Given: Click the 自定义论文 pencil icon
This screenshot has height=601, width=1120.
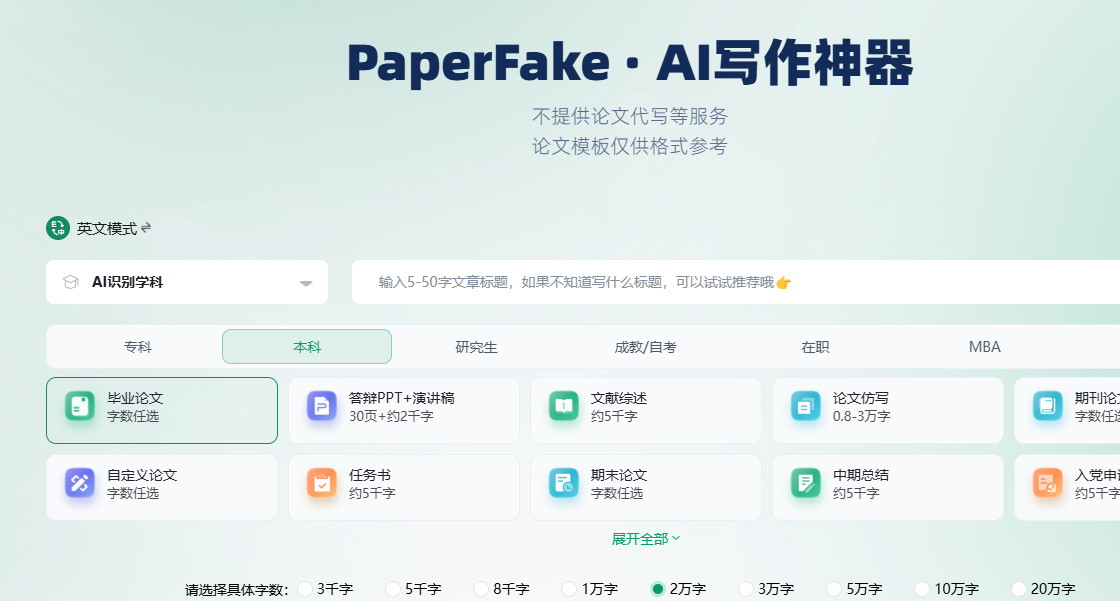Looking at the screenshot, I should 80,483.
